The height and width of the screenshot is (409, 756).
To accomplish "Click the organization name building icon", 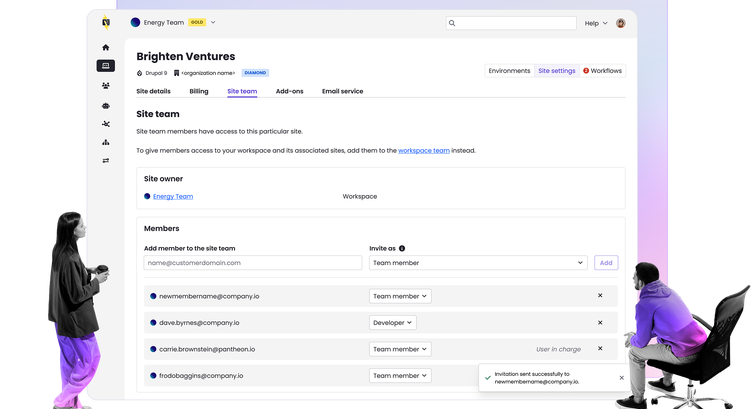I will click(176, 73).
